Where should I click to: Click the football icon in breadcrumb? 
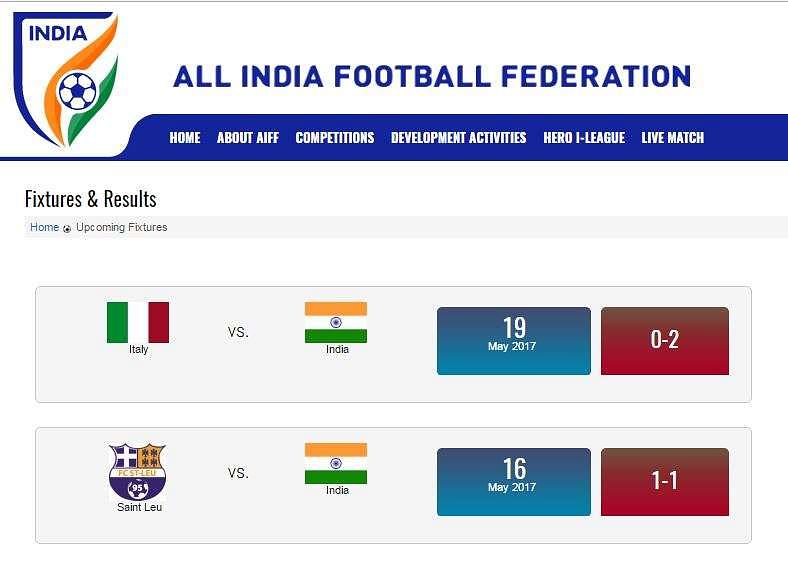click(67, 229)
